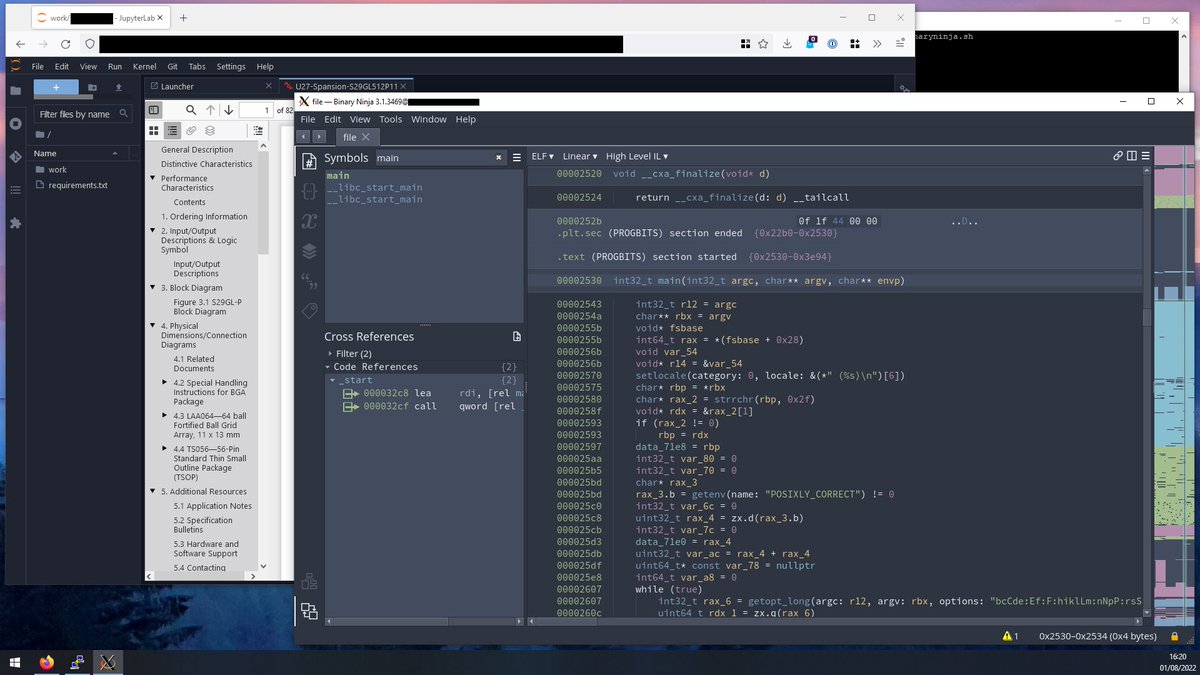This screenshot has height=675, width=1200.
Task: Open the Tags sidebar icon
Action: point(309,311)
